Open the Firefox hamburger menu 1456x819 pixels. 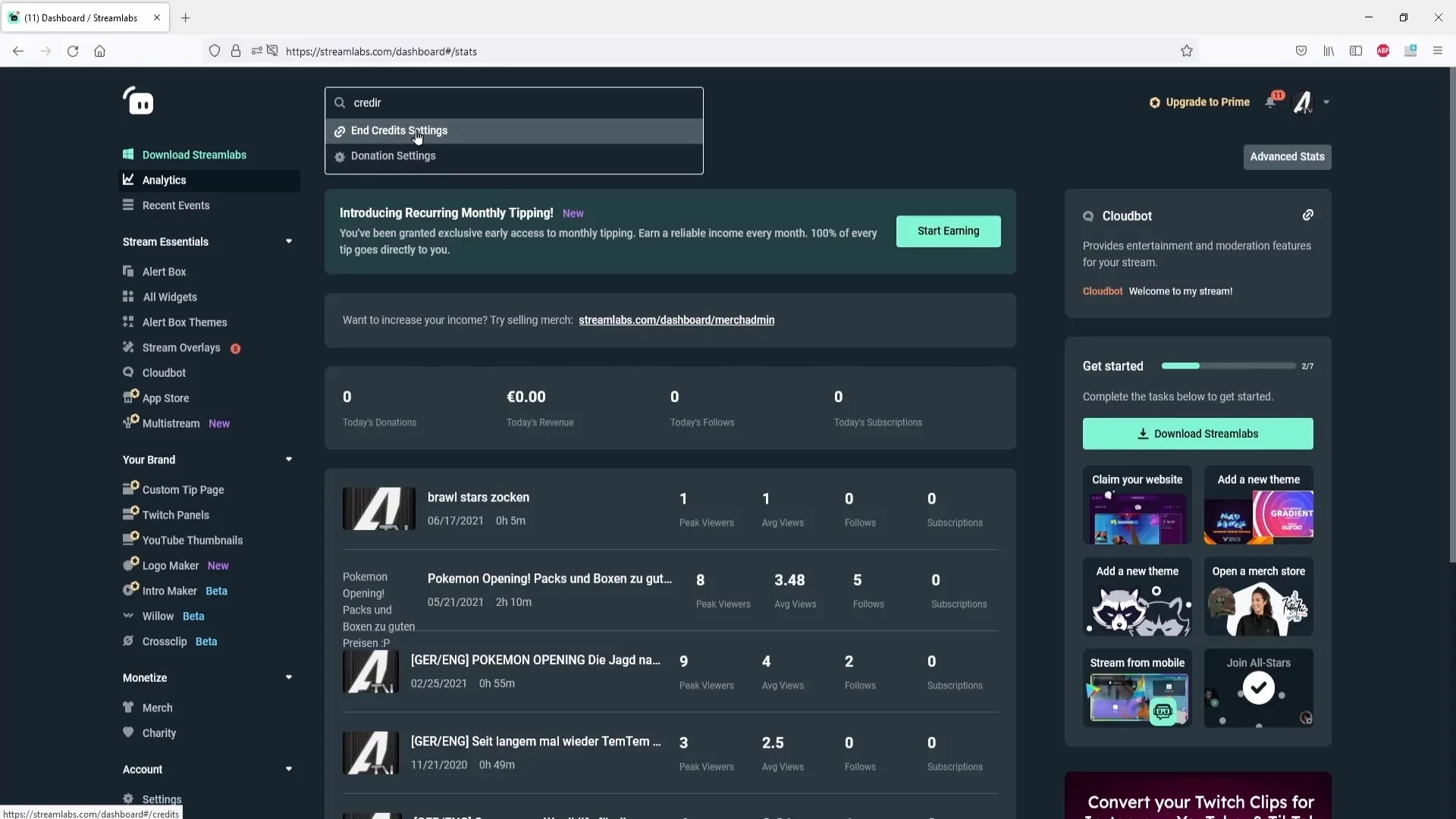(x=1437, y=51)
